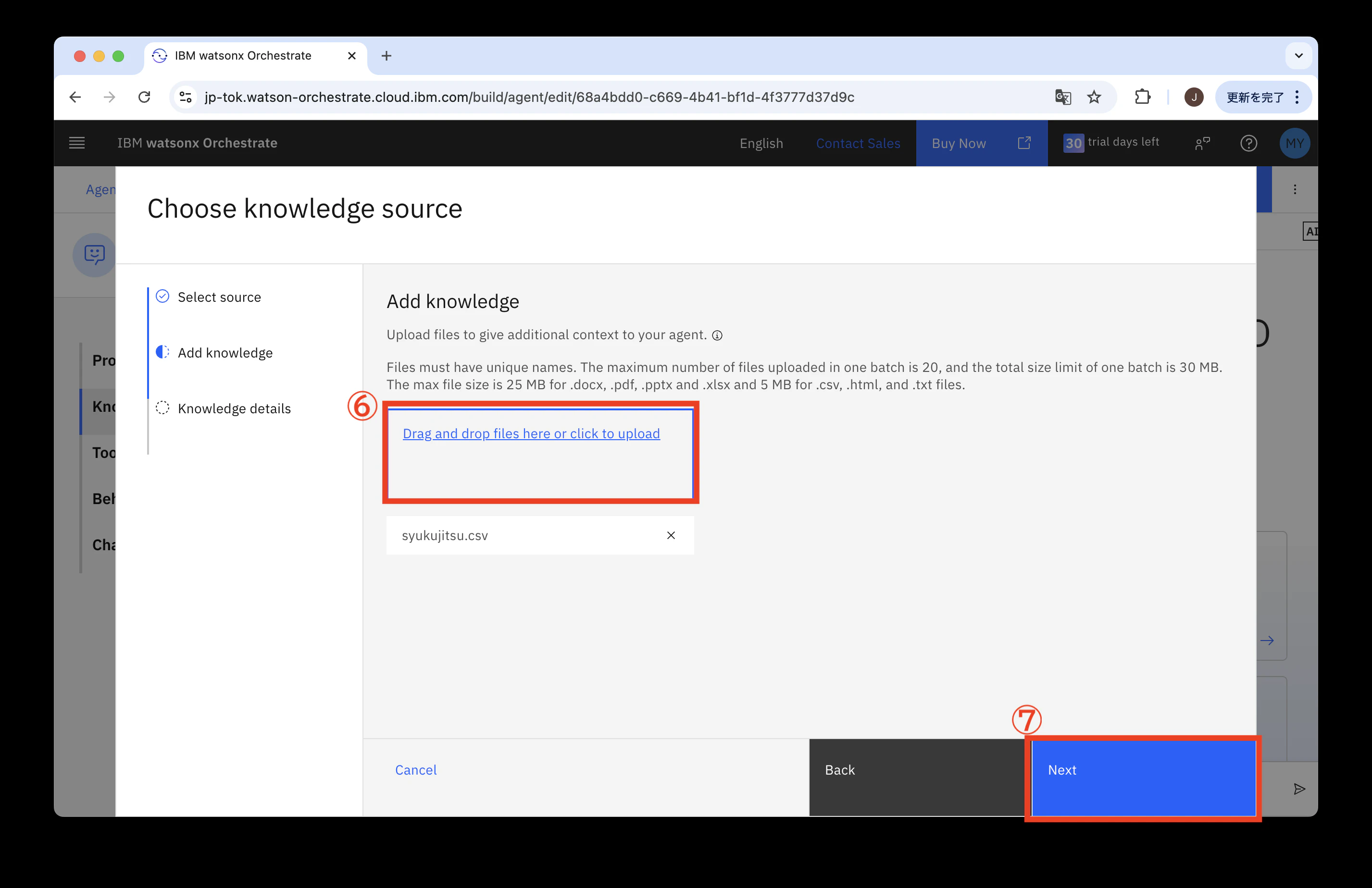
Task: Click the help question mark icon
Action: 1248,143
